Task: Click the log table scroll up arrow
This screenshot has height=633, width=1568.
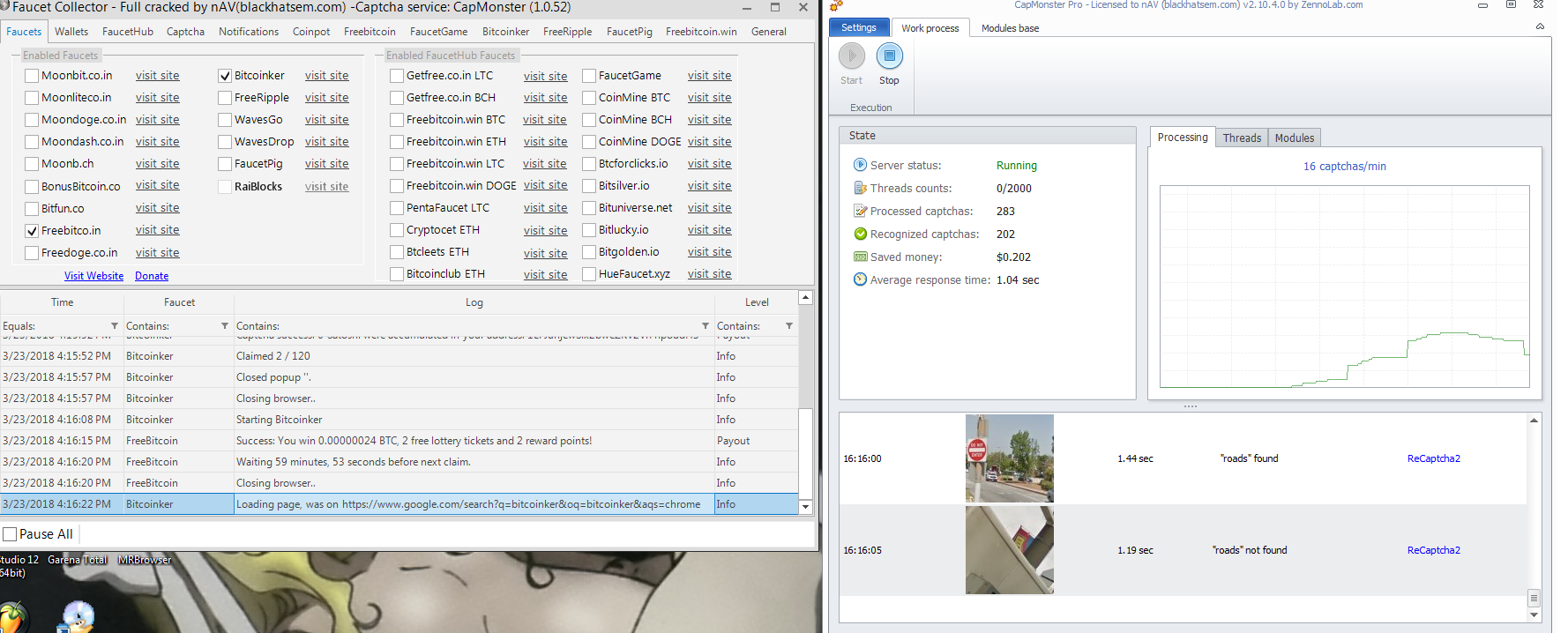Action: 805,298
